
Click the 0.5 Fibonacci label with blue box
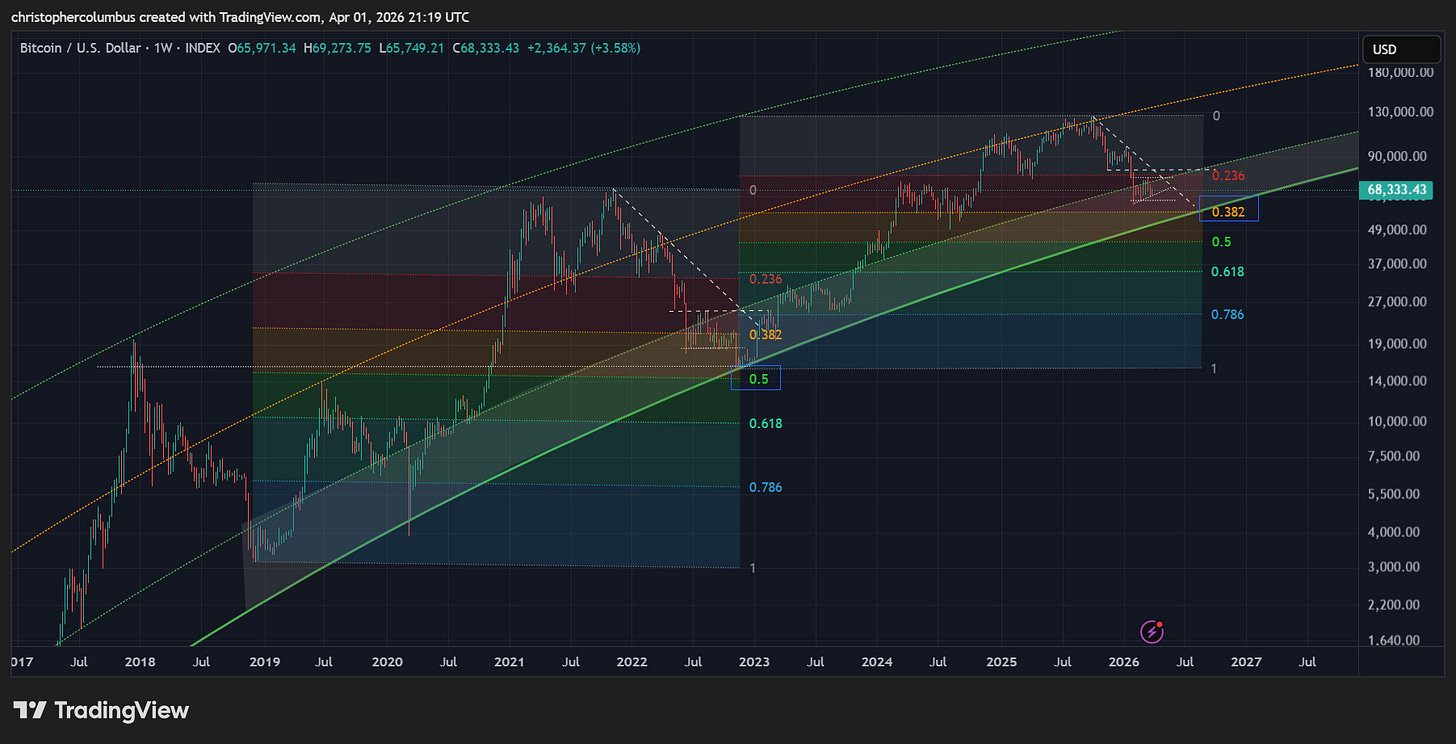tap(757, 379)
